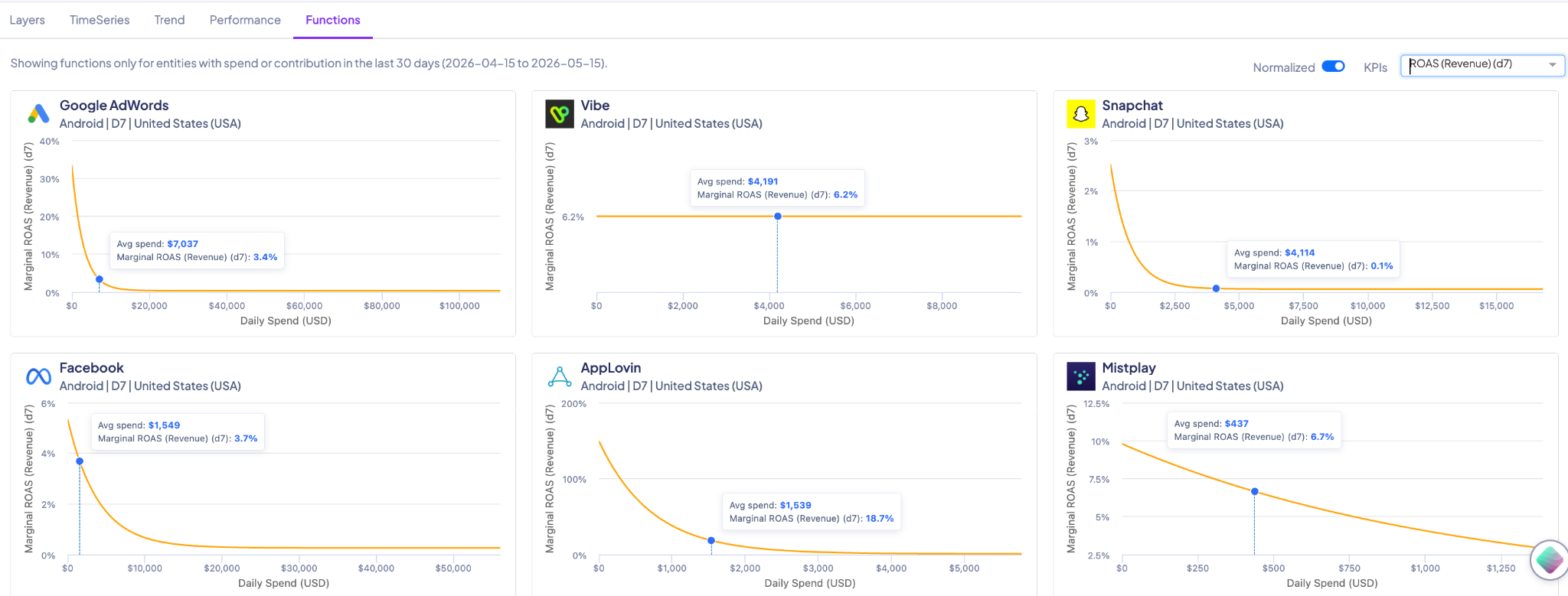The image size is (1568, 596).
Task: Click the AppLovin avg spend data point
Action: [x=711, y=541]
